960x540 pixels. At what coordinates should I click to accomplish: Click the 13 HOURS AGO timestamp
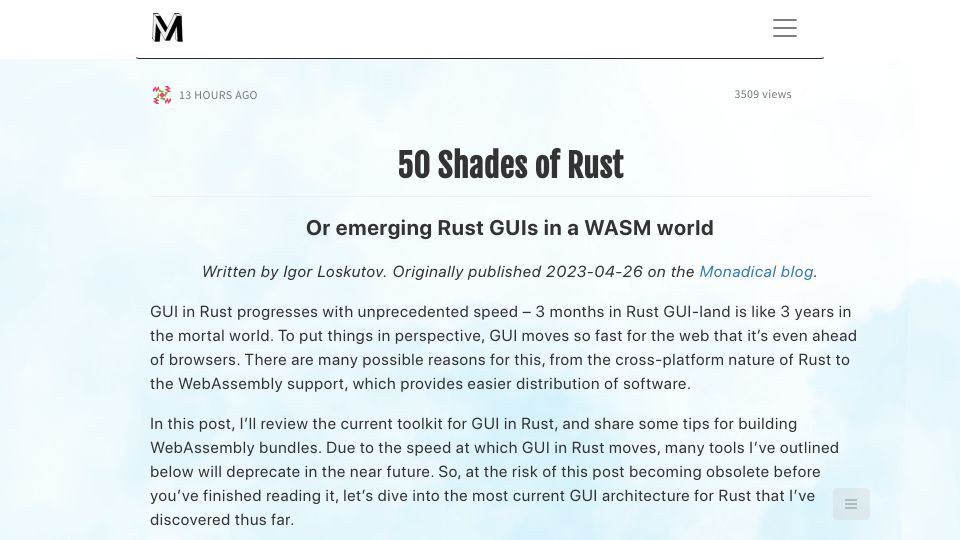tap(218, 95)
